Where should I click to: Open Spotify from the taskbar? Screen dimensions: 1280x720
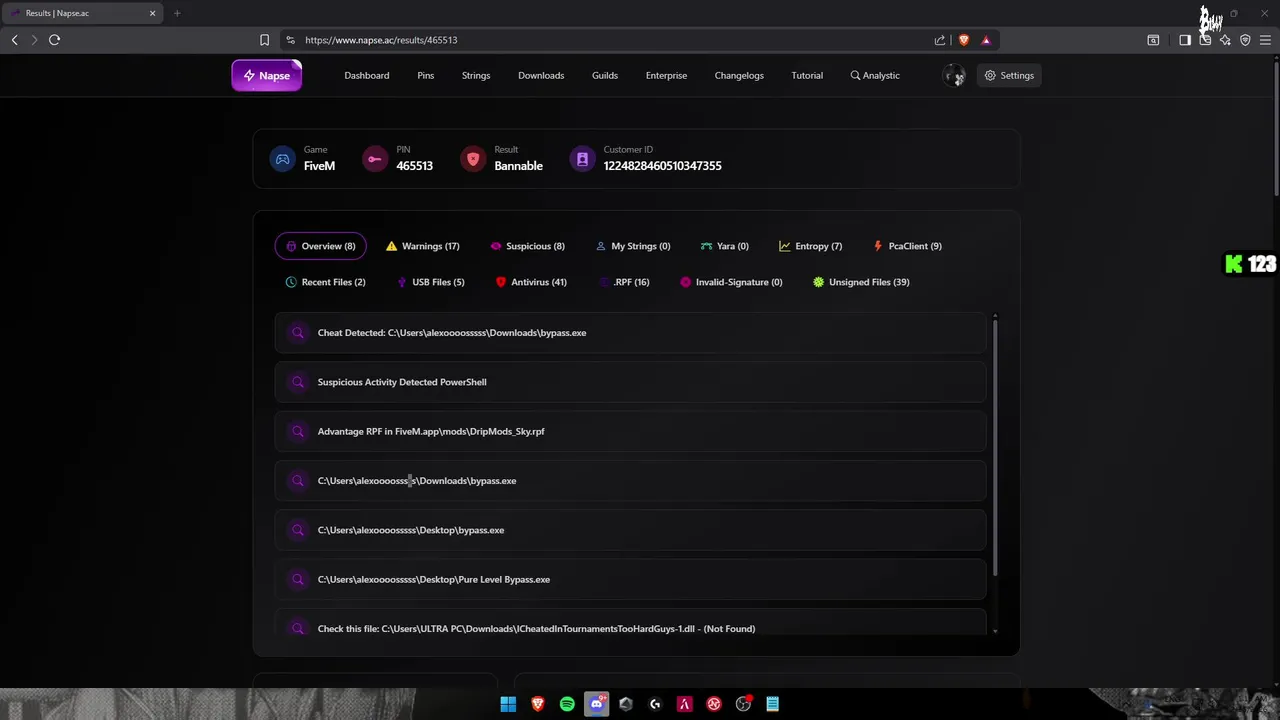pos(567,704)
